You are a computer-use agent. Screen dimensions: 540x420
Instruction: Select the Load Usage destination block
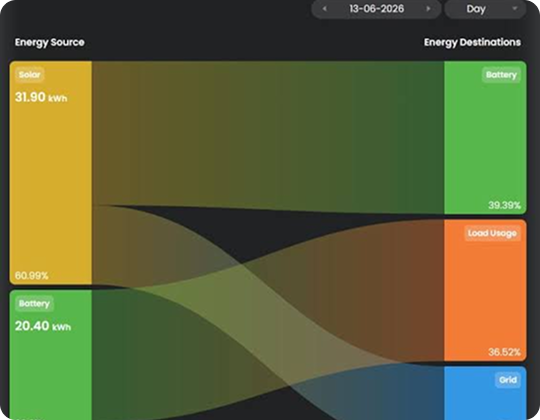485,290
